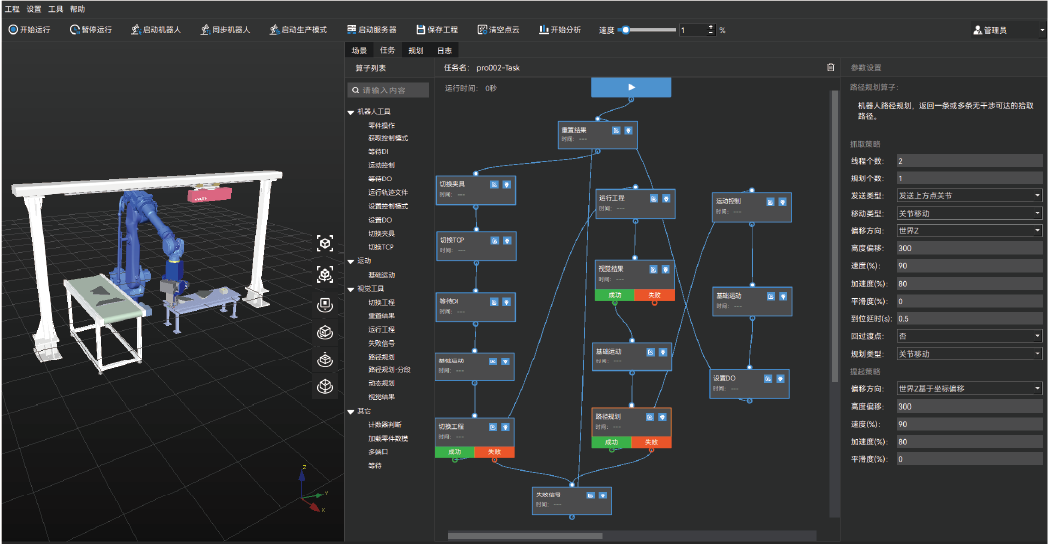Click 失败 output of 切换工程 node

tap(494, 452)
